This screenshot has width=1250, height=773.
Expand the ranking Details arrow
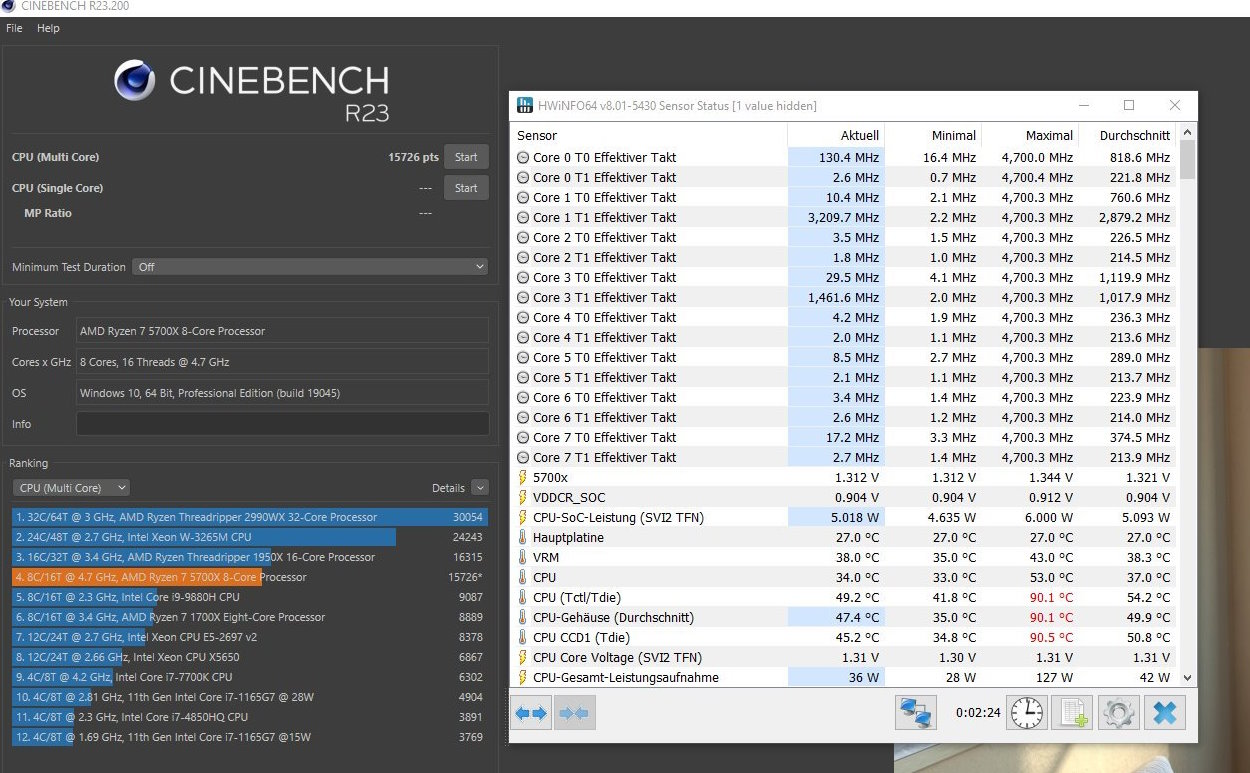[480, 488]
